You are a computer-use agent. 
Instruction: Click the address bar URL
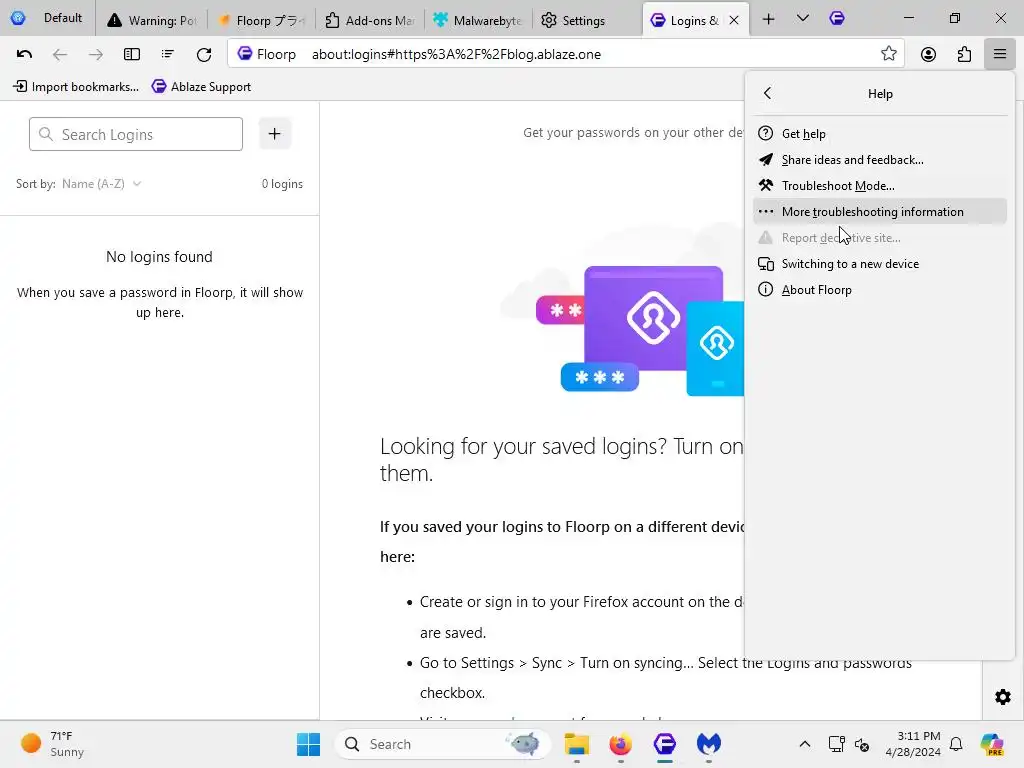coord(456,54)
